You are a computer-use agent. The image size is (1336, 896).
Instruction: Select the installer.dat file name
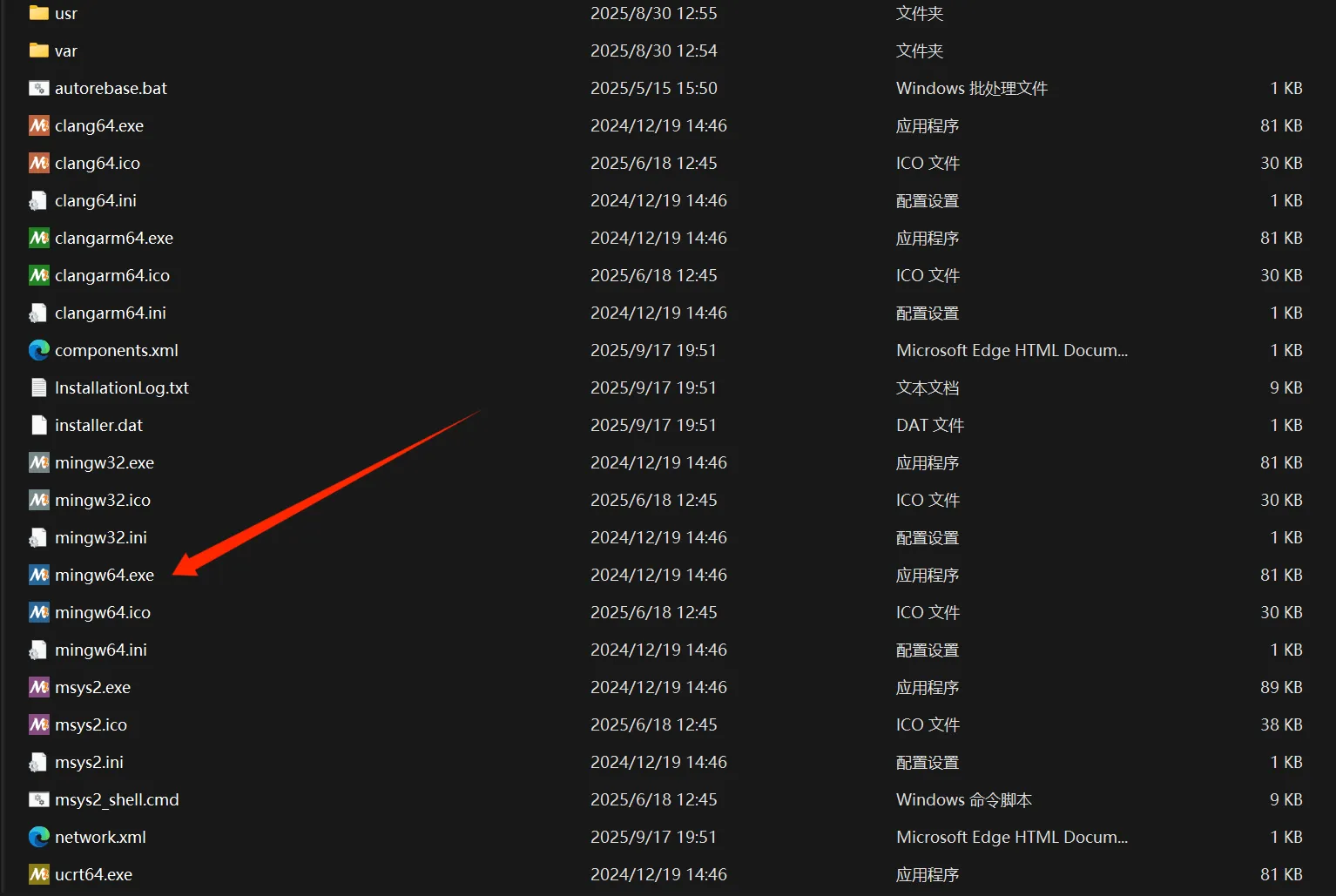click(x=98, y=425)
